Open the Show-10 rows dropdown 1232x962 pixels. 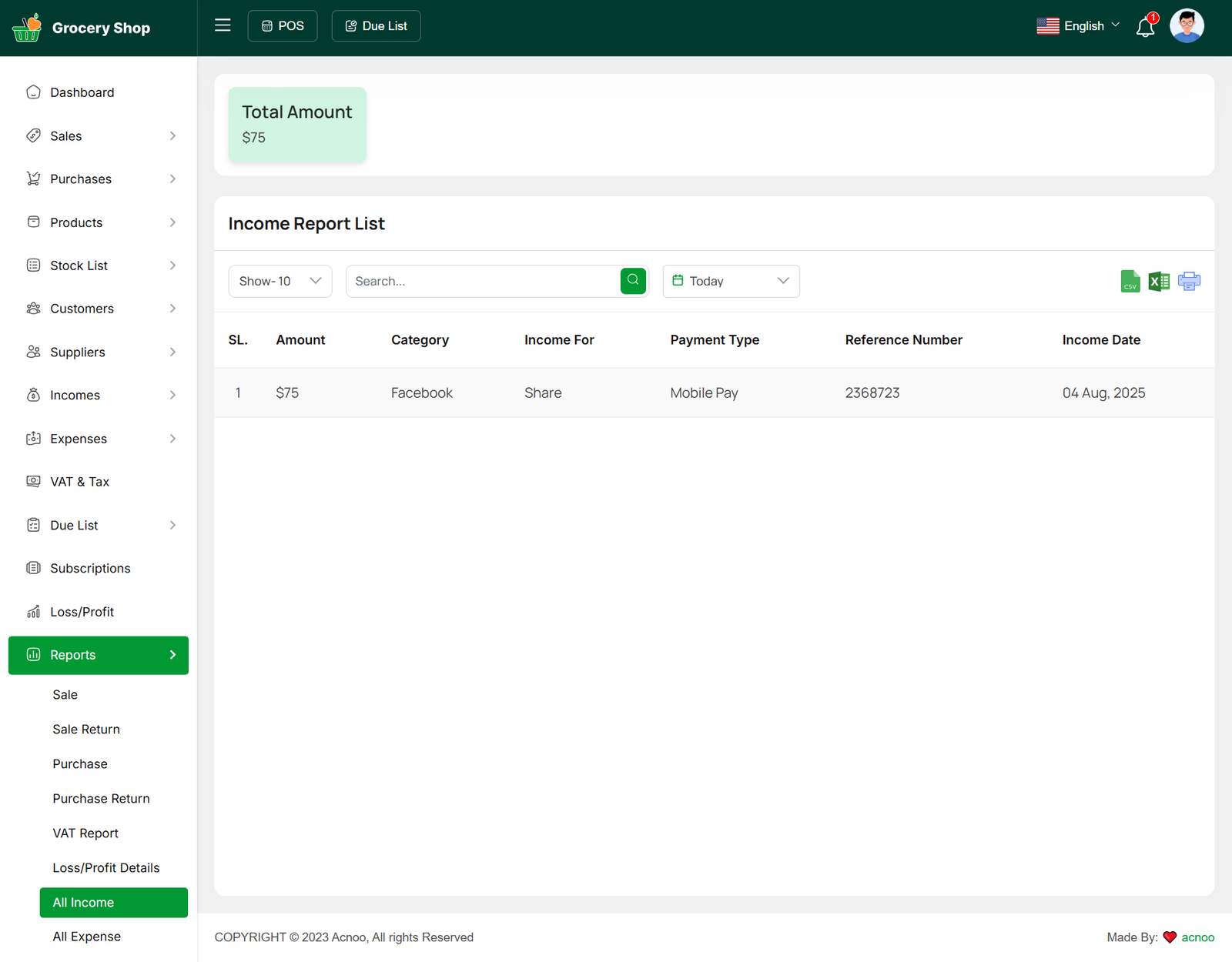pyautogui.click(x=280, y=281)
